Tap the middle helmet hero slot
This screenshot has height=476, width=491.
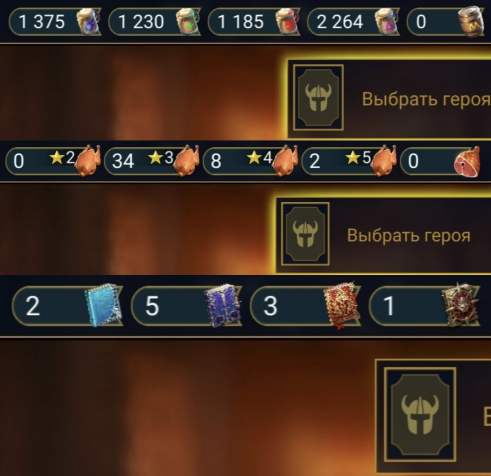coord(305,233)
